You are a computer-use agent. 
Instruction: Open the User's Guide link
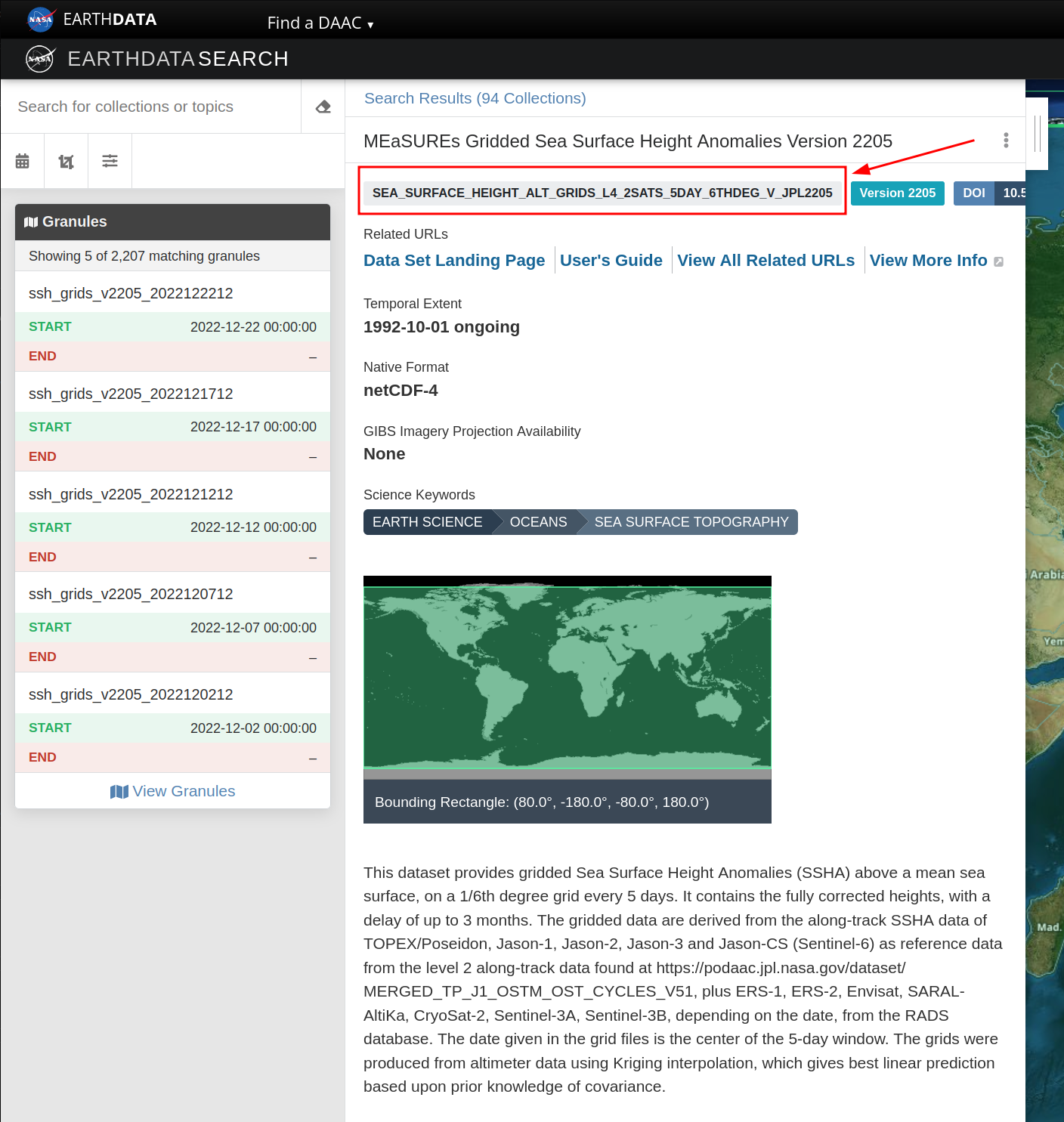[x=611, y=261]
